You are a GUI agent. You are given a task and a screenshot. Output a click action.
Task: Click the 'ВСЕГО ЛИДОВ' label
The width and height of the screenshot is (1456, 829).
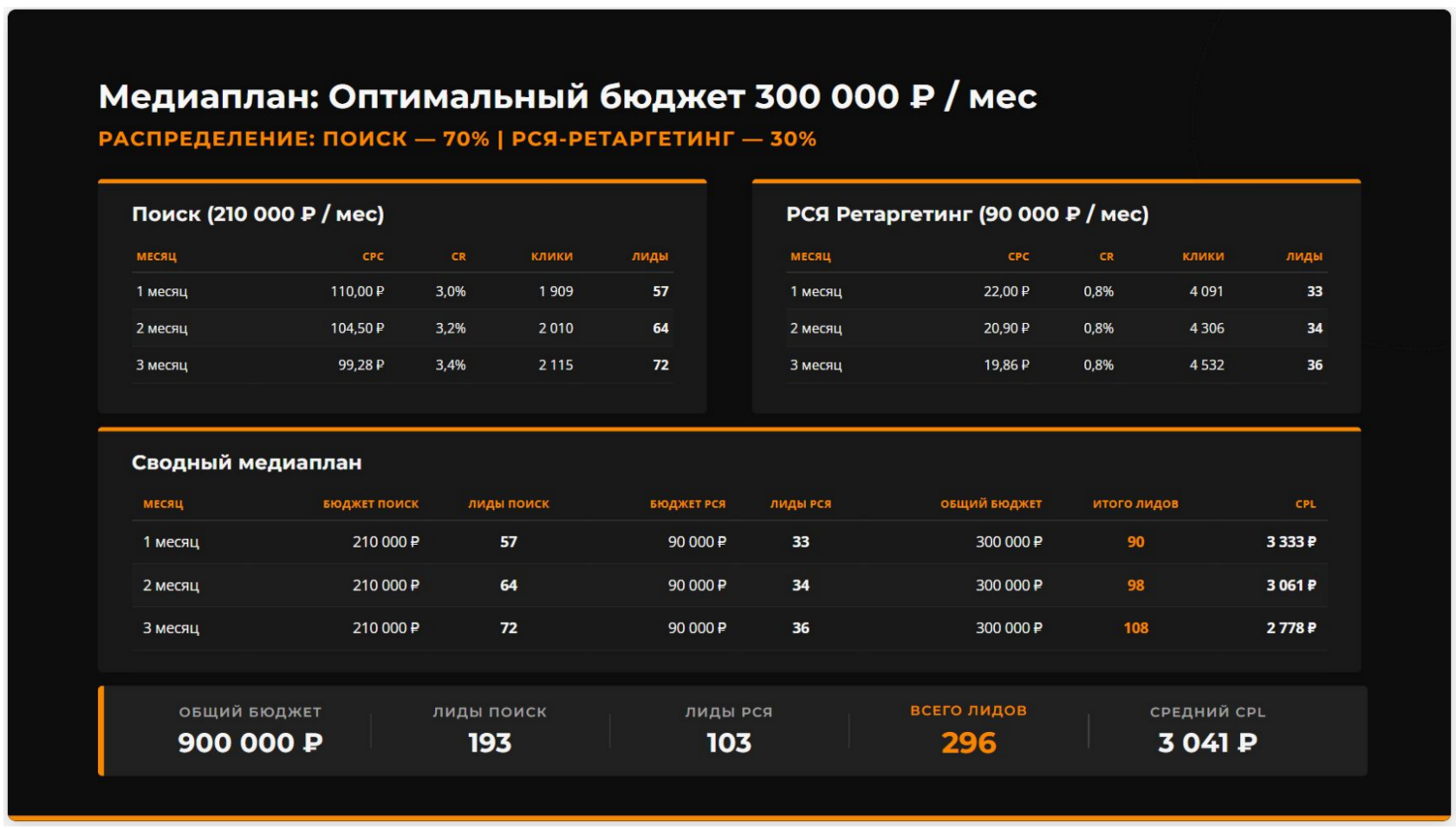tap(968, 710)
